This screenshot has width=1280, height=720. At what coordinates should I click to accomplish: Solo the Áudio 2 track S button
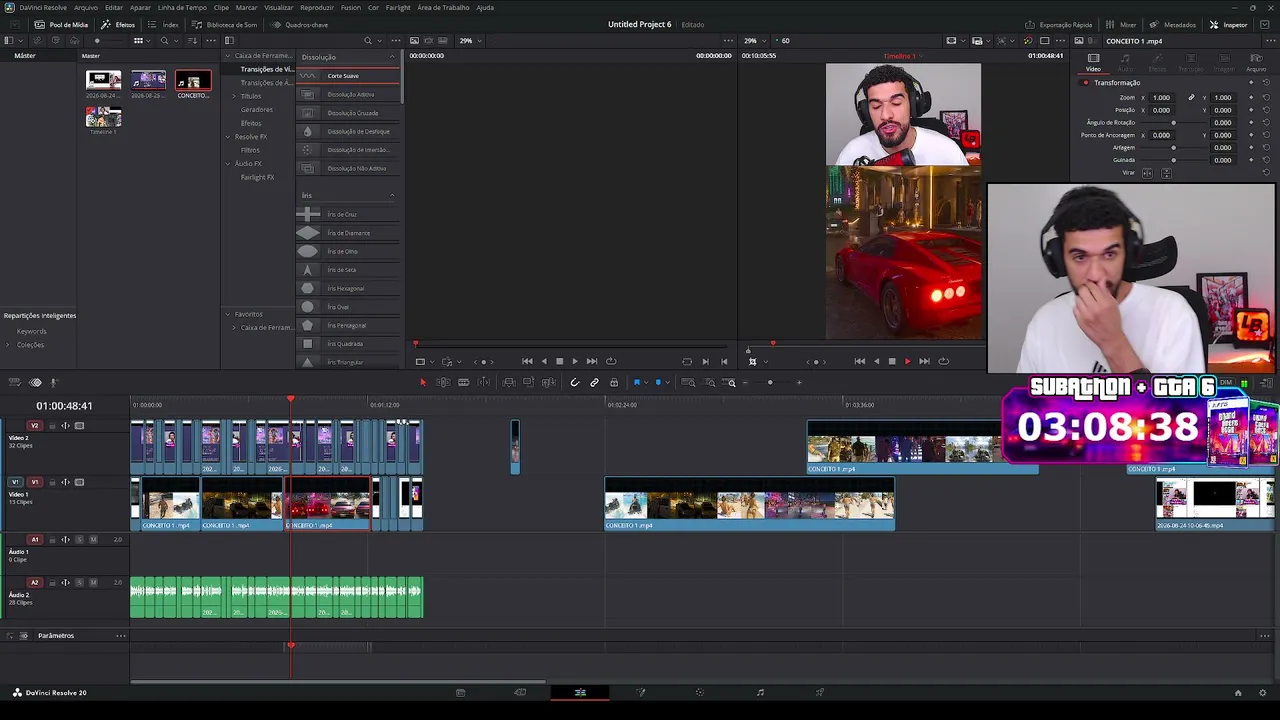[x=79, y=582]
